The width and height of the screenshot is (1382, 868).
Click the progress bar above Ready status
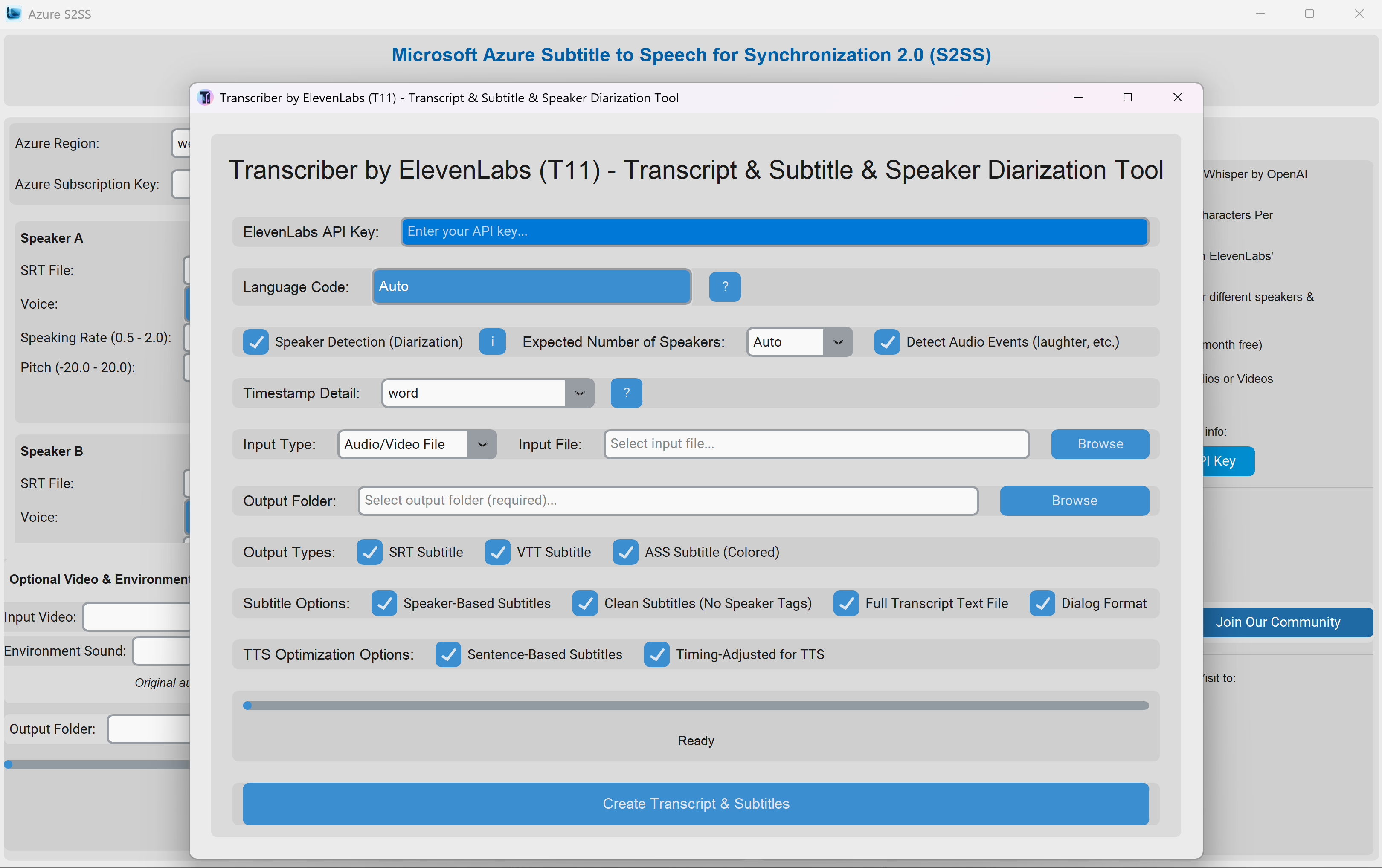click(x=696, y=705)
